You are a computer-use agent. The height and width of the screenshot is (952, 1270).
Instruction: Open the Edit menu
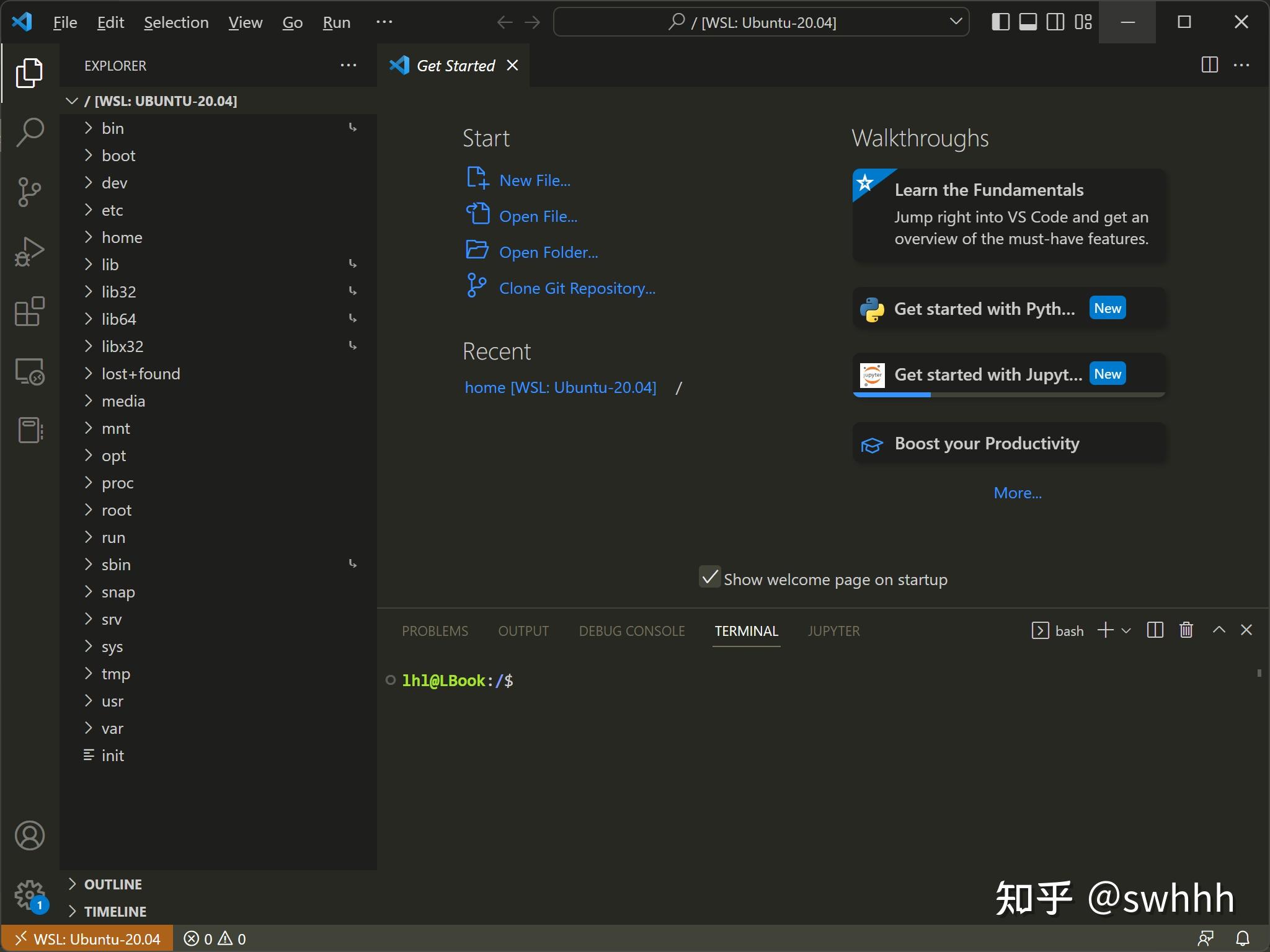click(110, 22)
